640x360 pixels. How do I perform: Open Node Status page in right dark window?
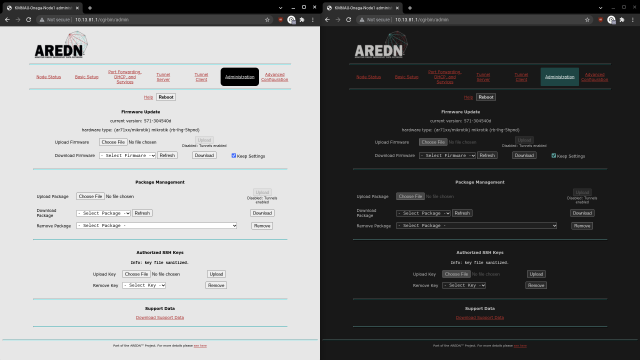tap(368, 77)
